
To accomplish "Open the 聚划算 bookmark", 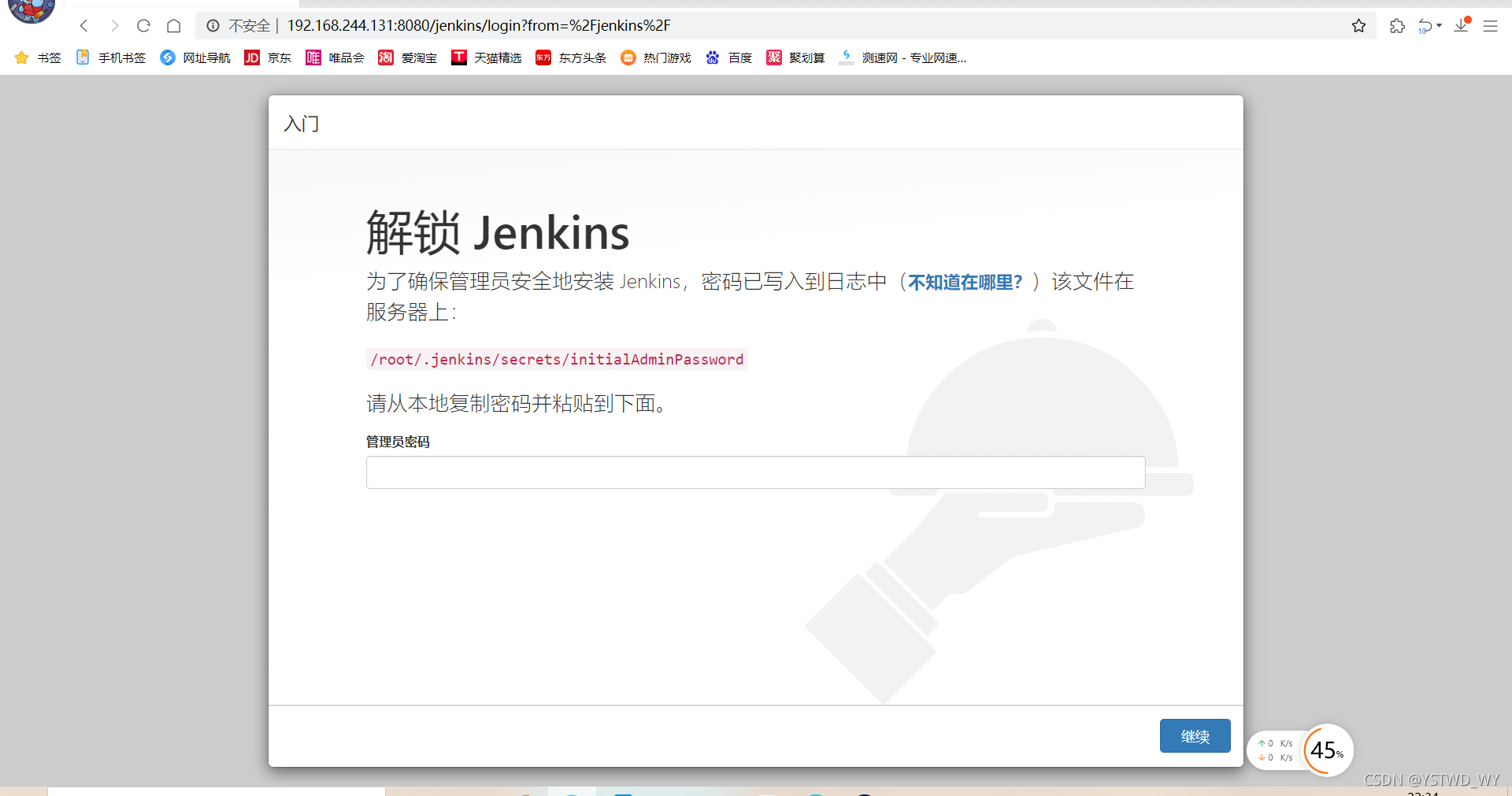I will (x=795, y=57).
